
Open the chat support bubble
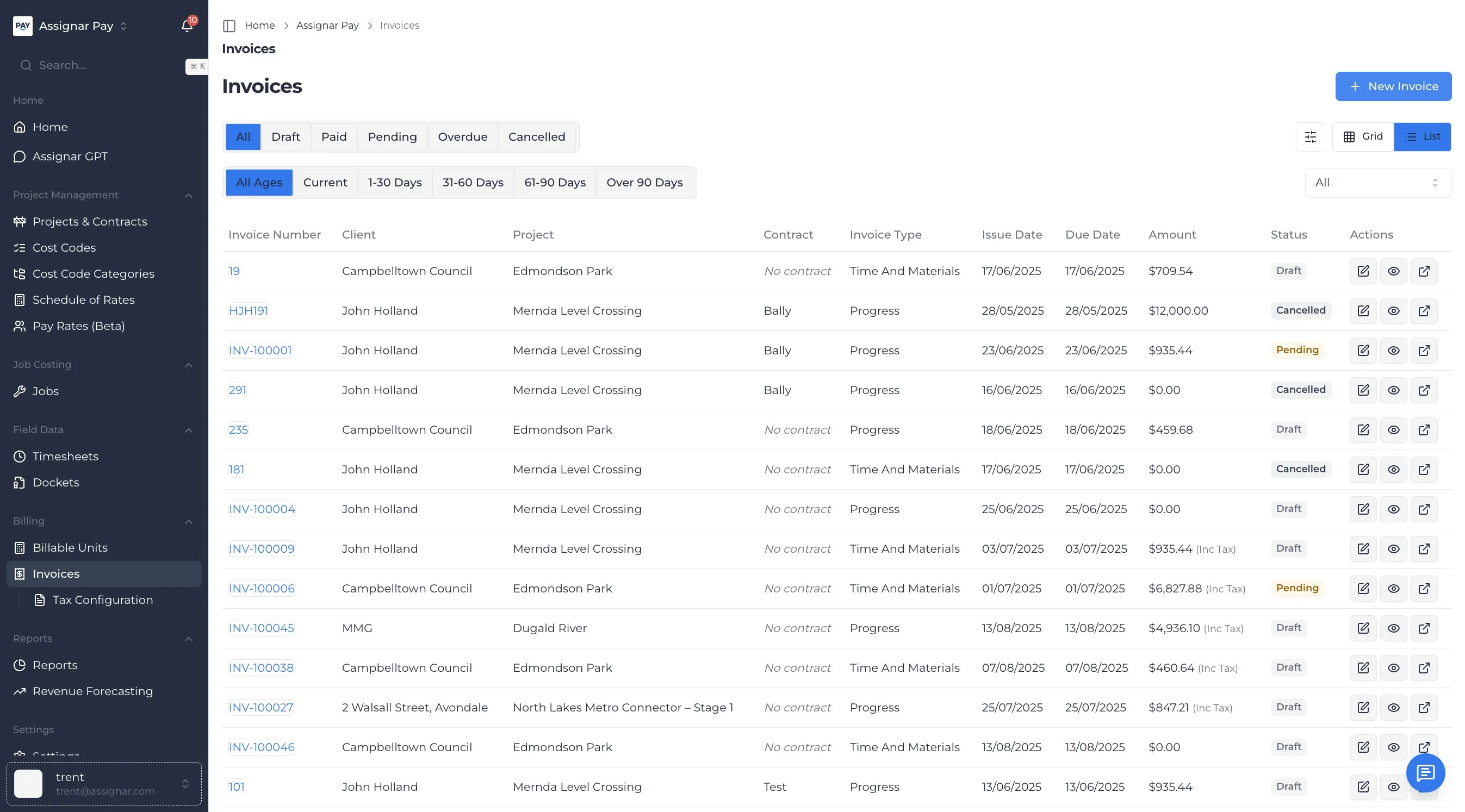1425,772
